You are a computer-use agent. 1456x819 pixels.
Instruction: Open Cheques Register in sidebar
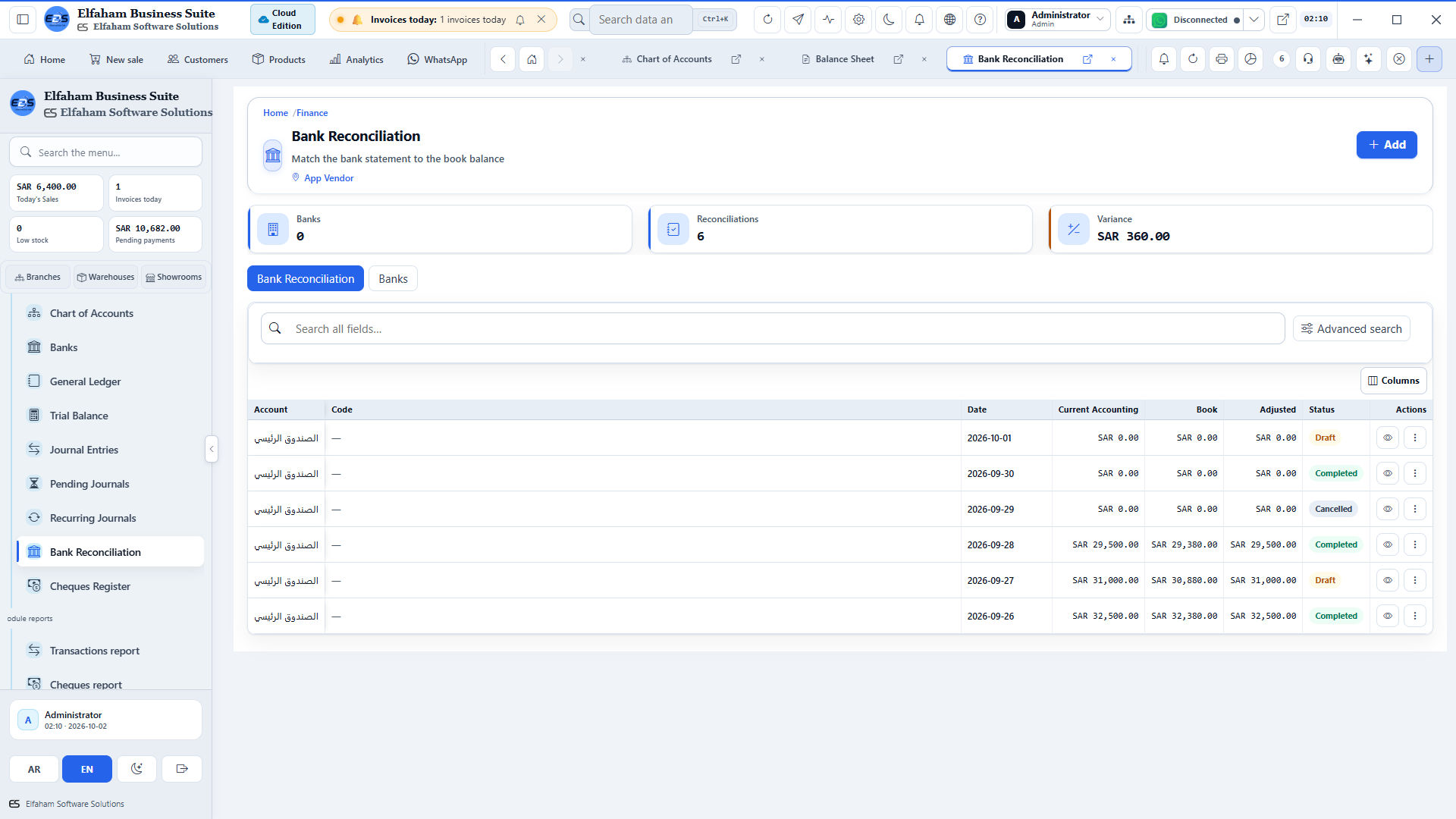coord(110,586)
